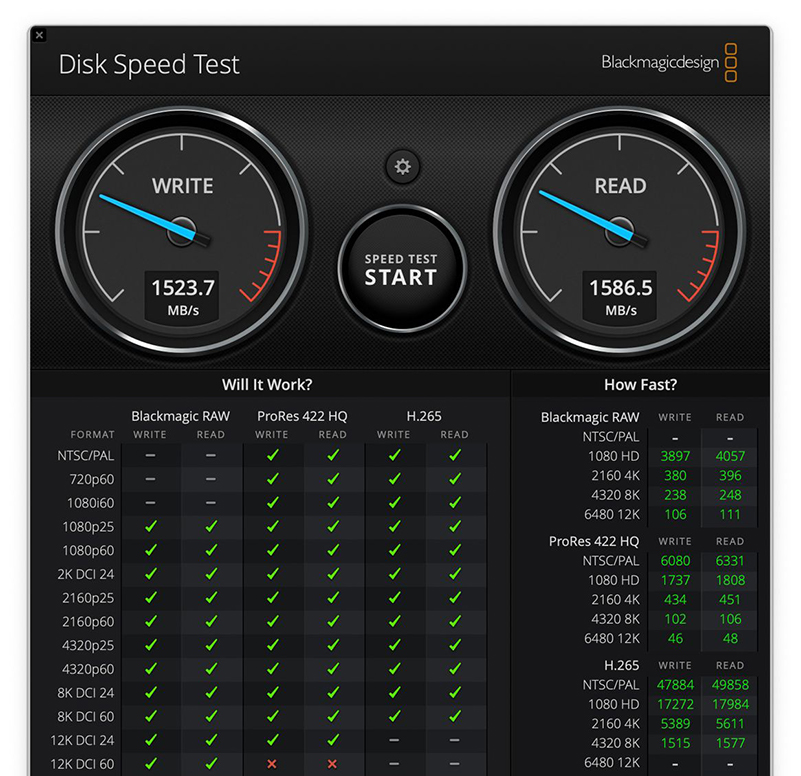Screen dimensions: 801x776
Task: Click the red X for ProRes 12K DCI 60 read
Action: (333, 764)
